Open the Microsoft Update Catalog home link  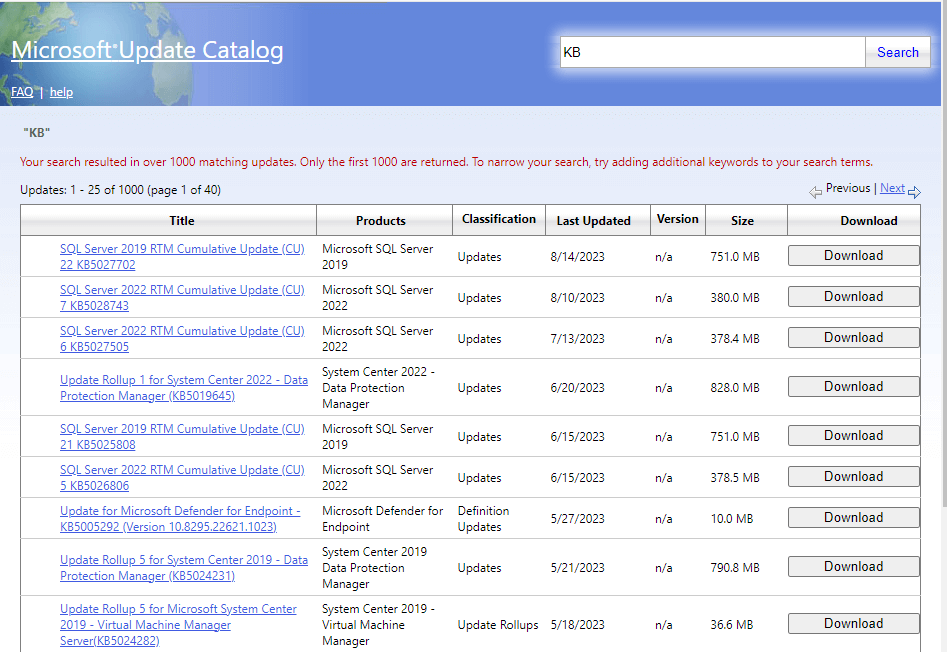point(147,51)
